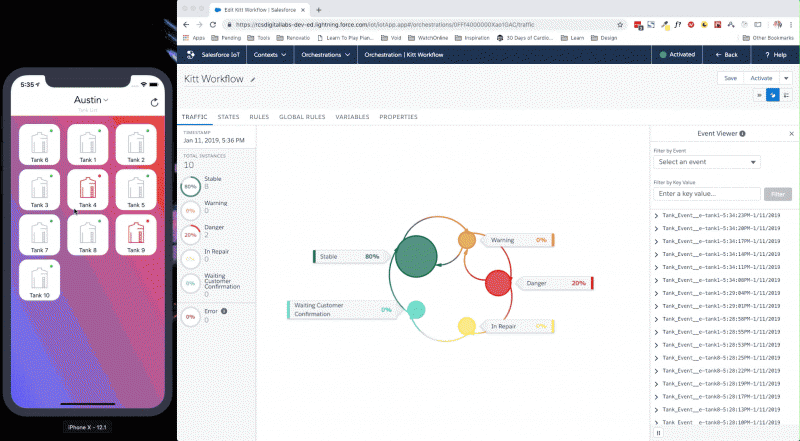This screenshot has height=441, width=800.
Task: Open Tank 2 tile in phone app
Action: point(136,145)
